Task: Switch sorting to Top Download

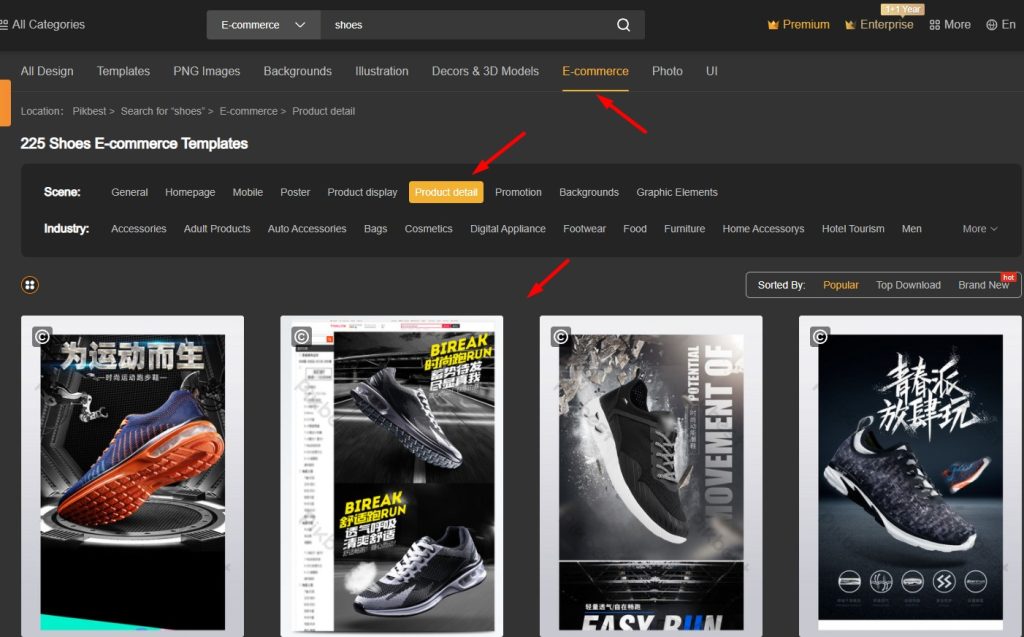Action: [908, 285]
